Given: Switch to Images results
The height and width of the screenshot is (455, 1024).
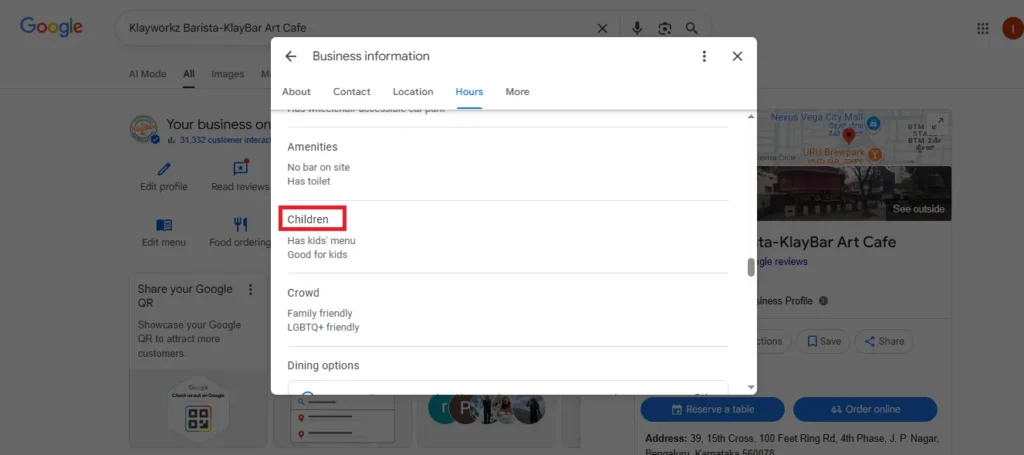Looking at the screenshot, I should point(227,74).
